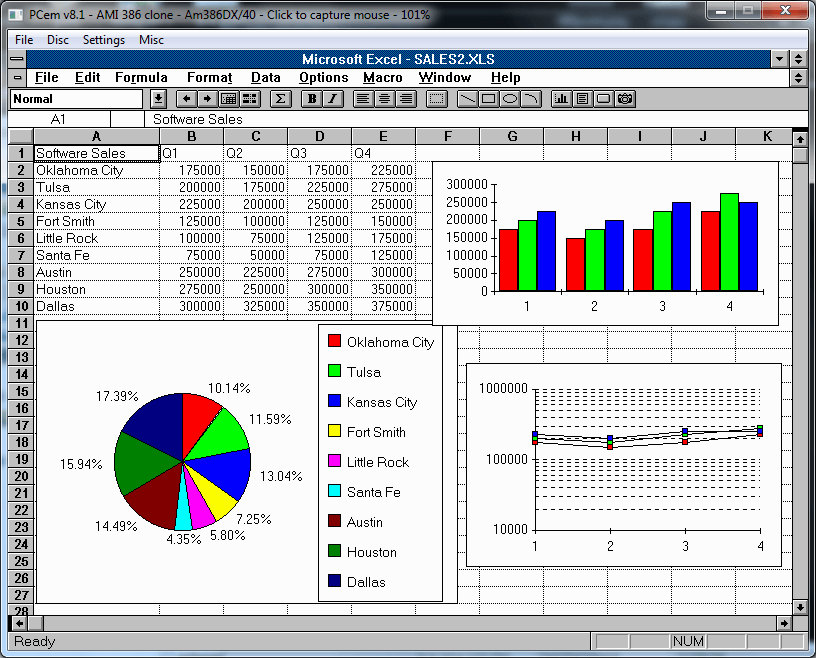The height and width of the screenshot is (658, 816).
Task: Click the horizontal scrollbar right arrow
Action: pos(784,623)
